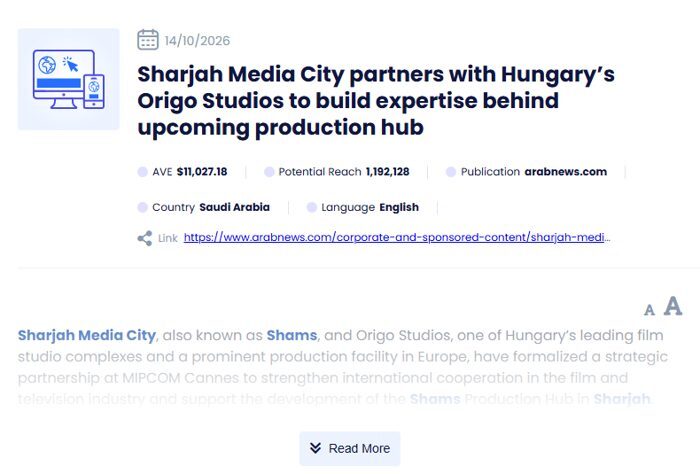Click the Potential Reach value 1,192,128

pos(388,172)
